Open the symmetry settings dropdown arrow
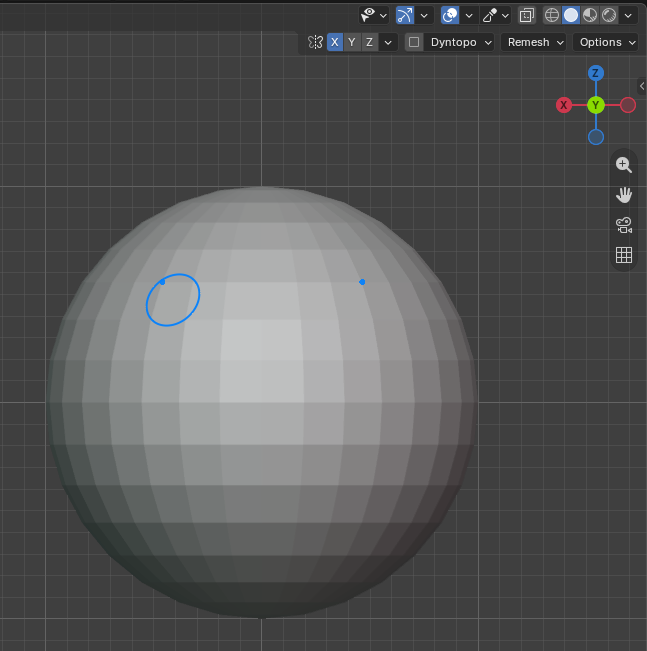This screenshot has width=647, height=651. pyautogui.click(x=388, y=42)
